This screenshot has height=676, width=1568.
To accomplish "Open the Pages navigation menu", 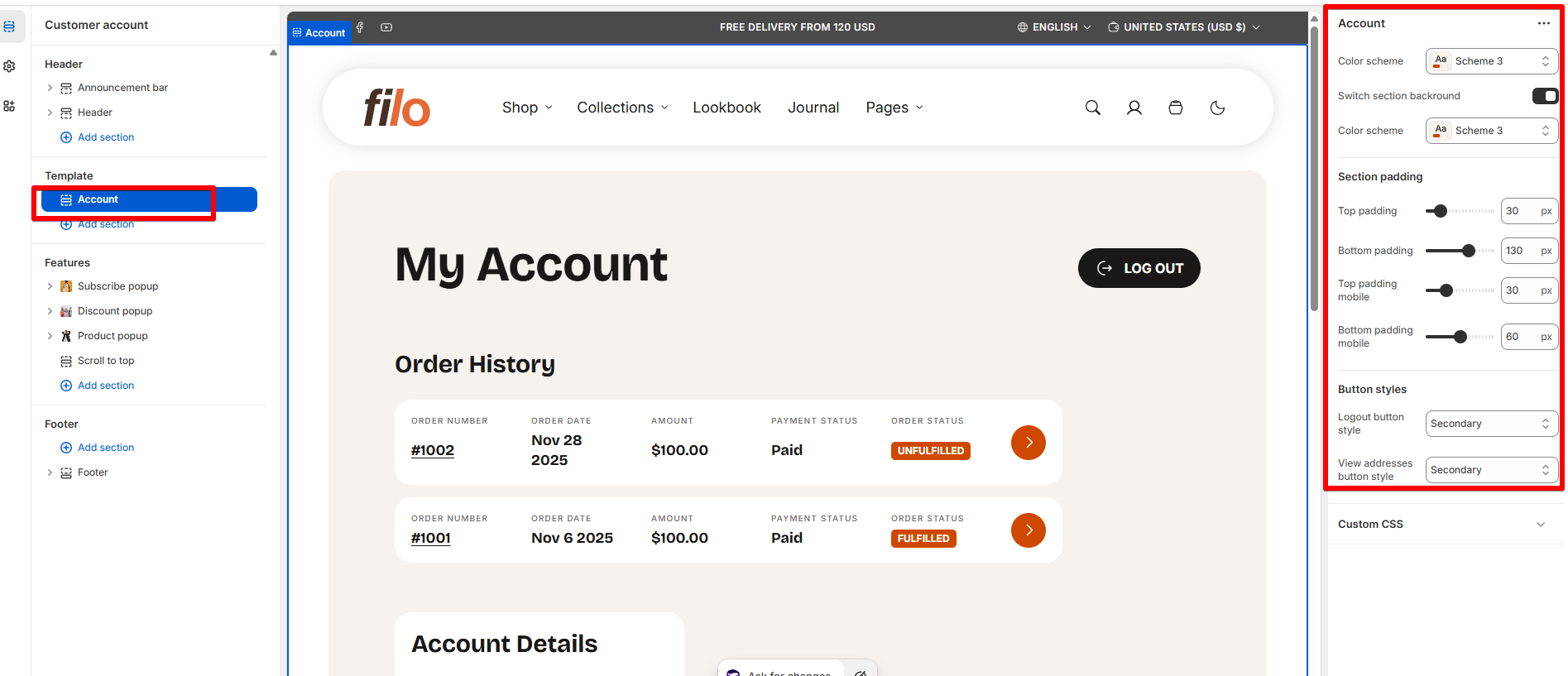I will click(x=894, y=108).
